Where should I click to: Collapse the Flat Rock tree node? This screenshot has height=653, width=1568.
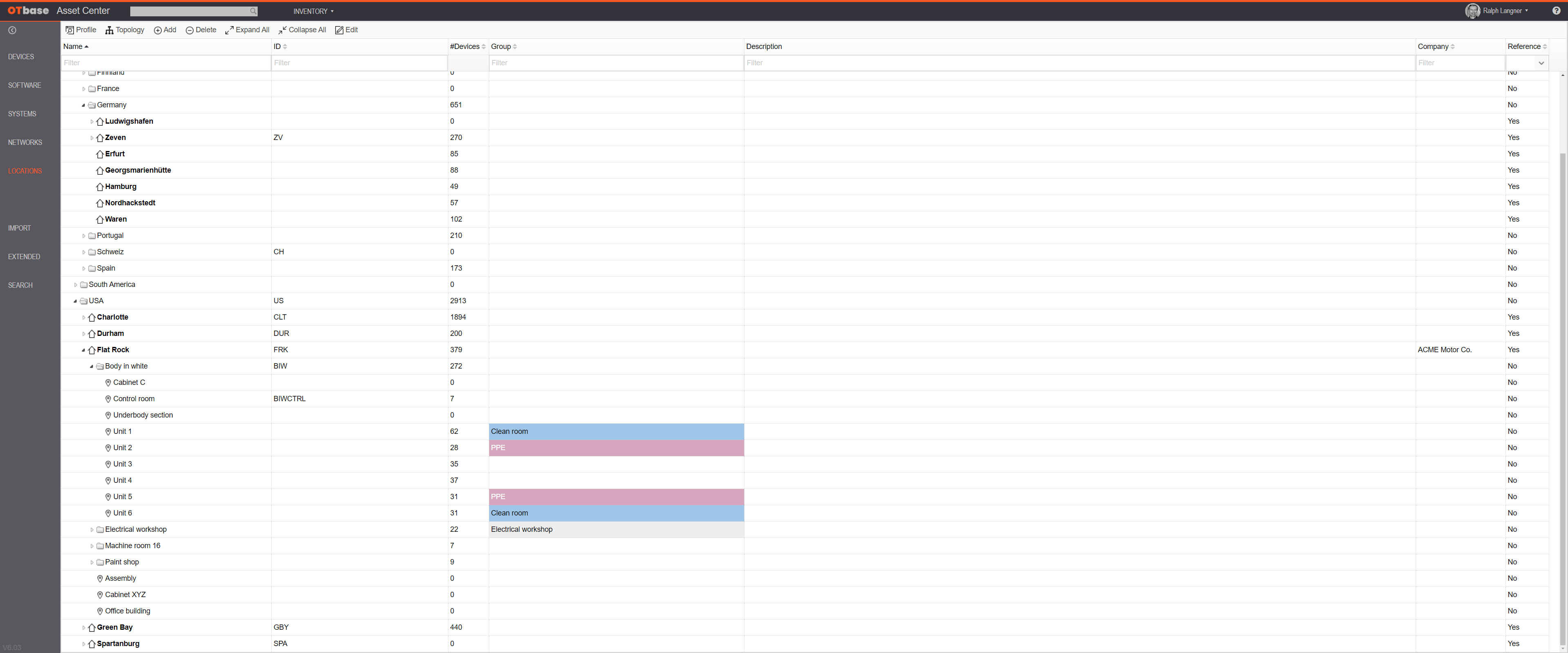83,350
